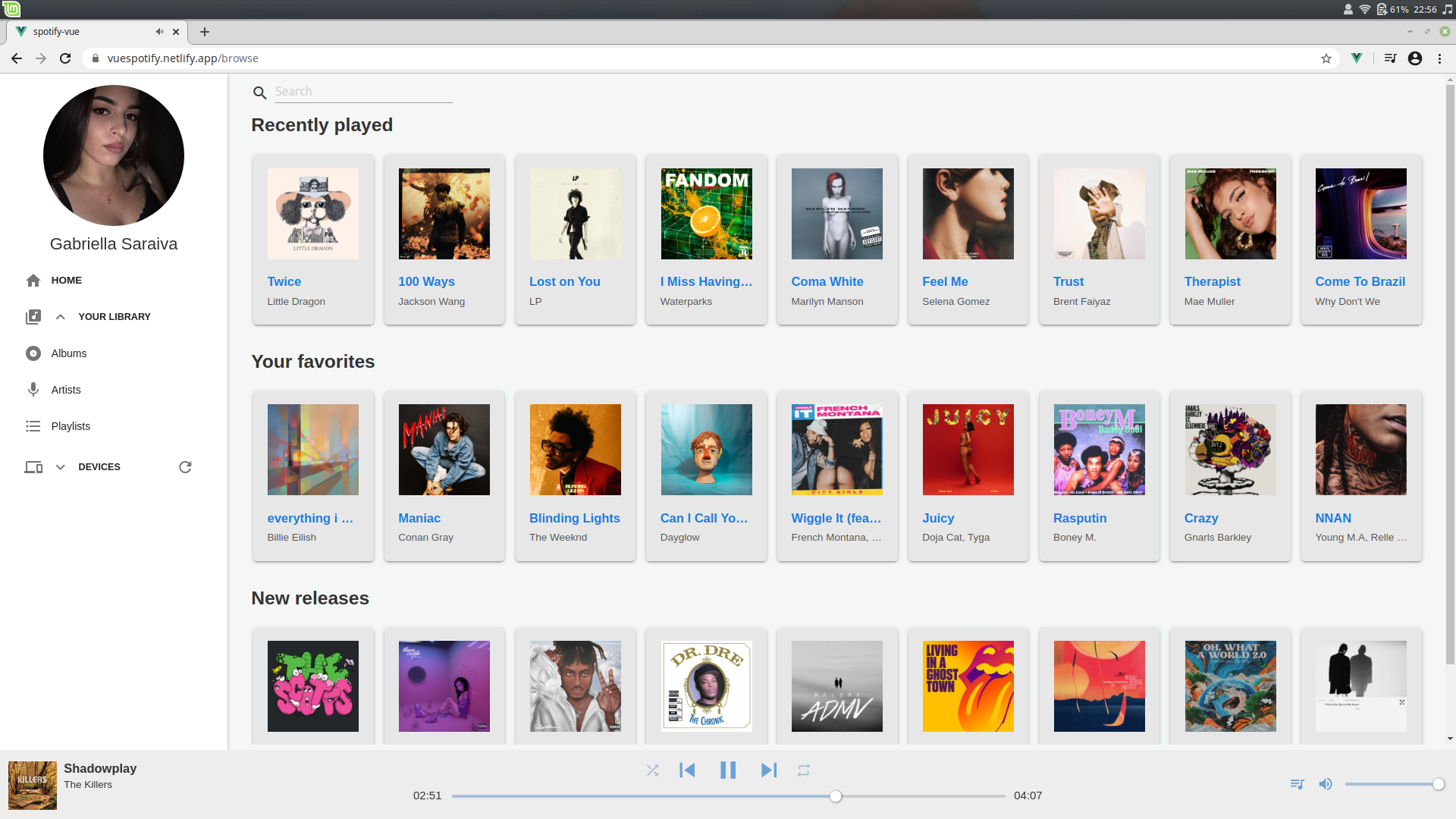Click the Therapist album cover
This screenshot has height=819, width=1456.
(1230, 214)
